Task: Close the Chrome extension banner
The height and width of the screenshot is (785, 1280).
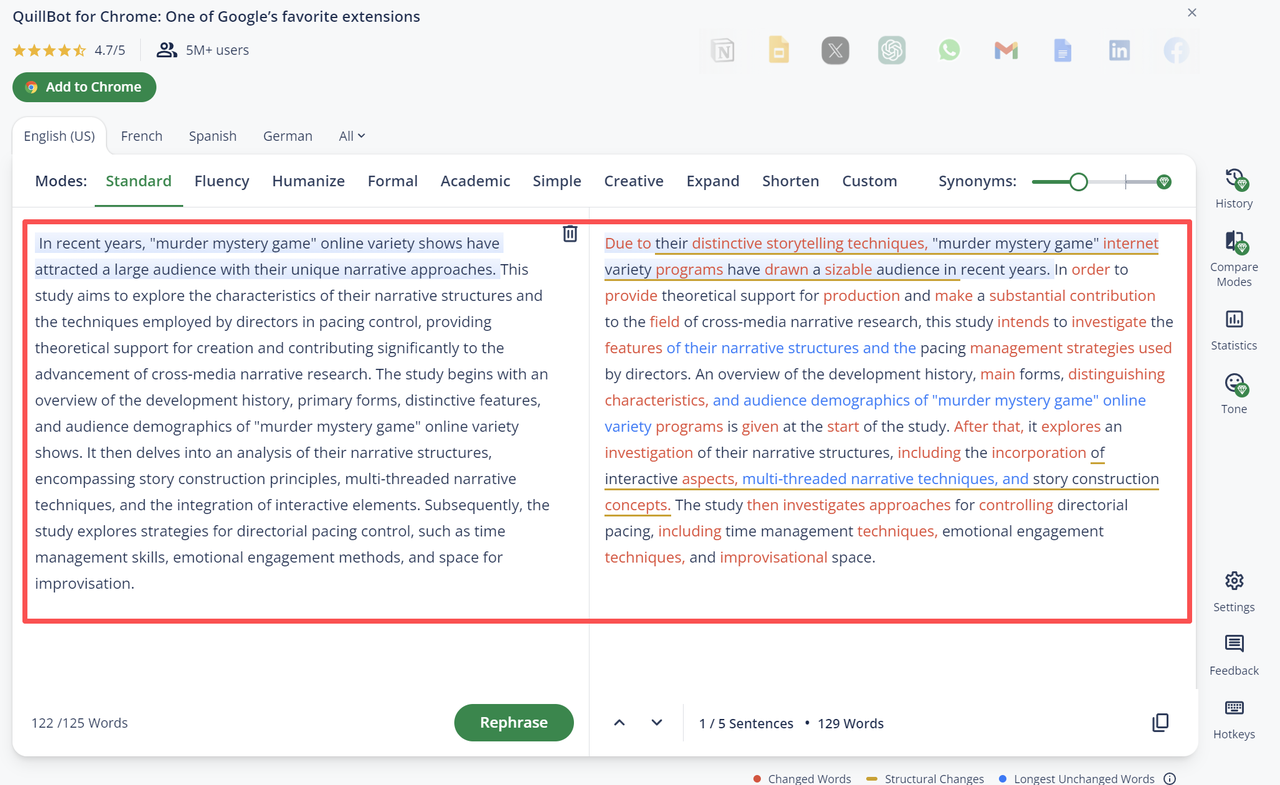Action: click(1192, 13)
